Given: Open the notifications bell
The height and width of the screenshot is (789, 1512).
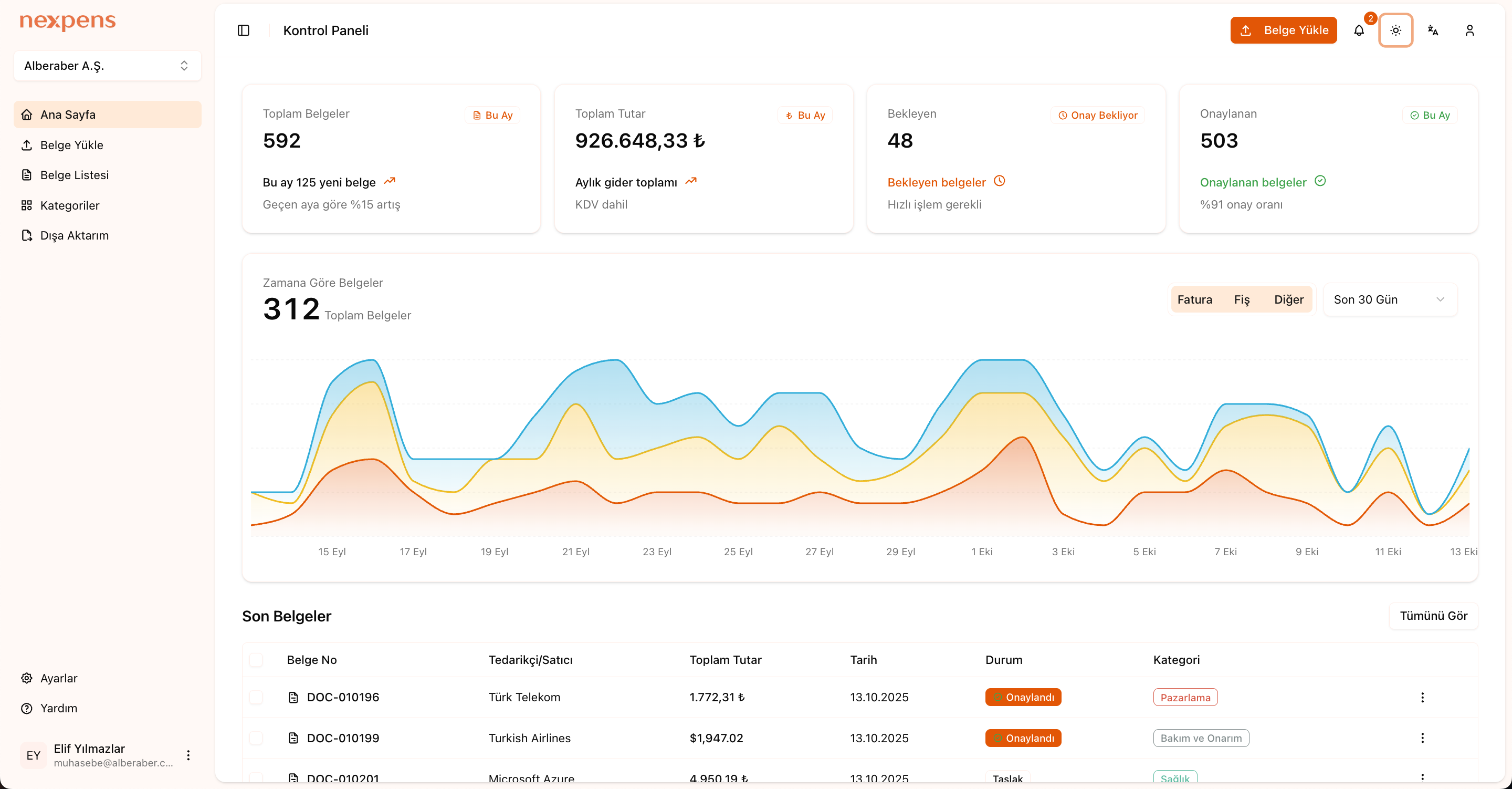Looking at the screenshot, I should (1359, 30).
